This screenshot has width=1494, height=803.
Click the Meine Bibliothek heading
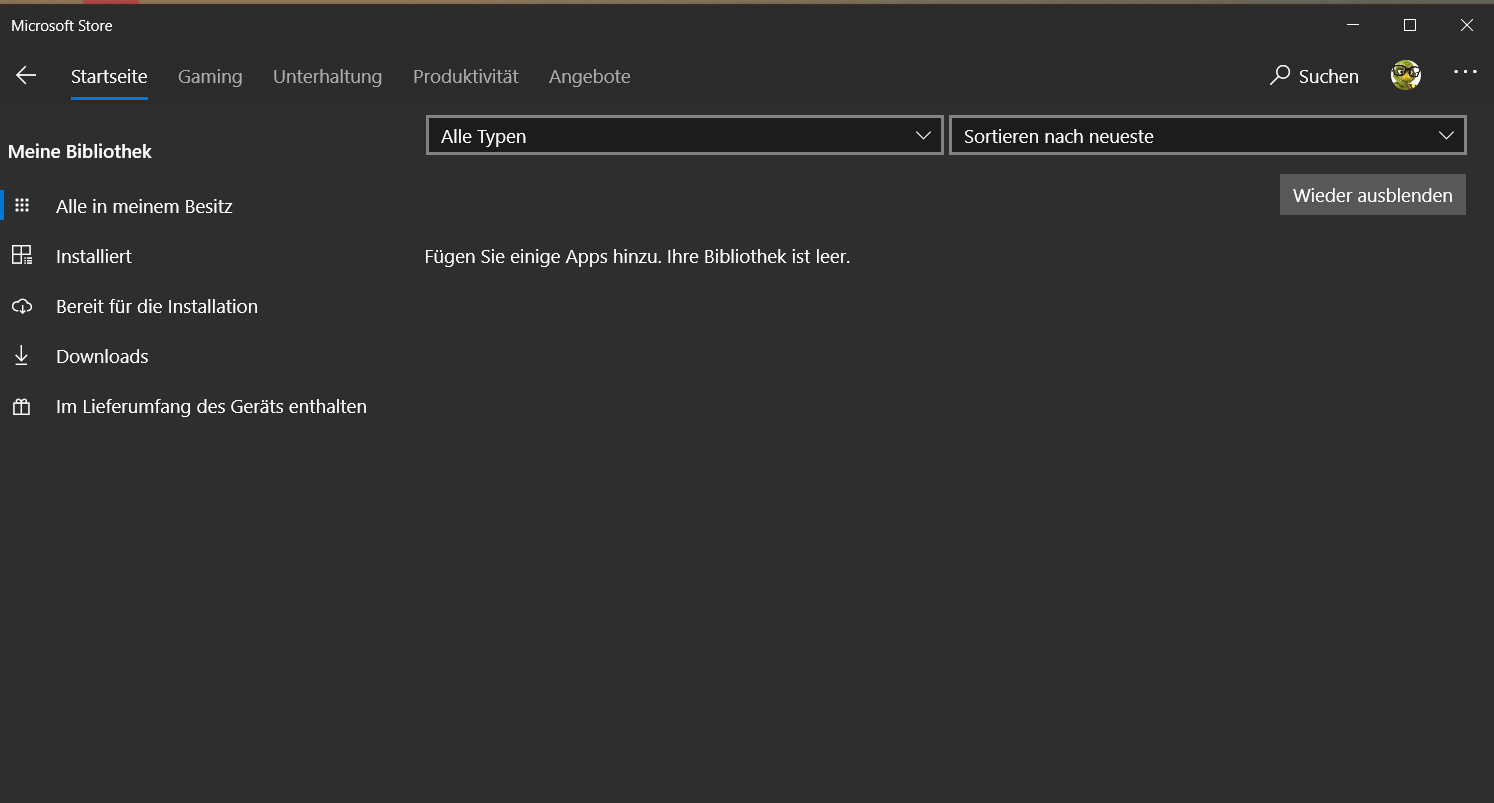pos(80,152)
